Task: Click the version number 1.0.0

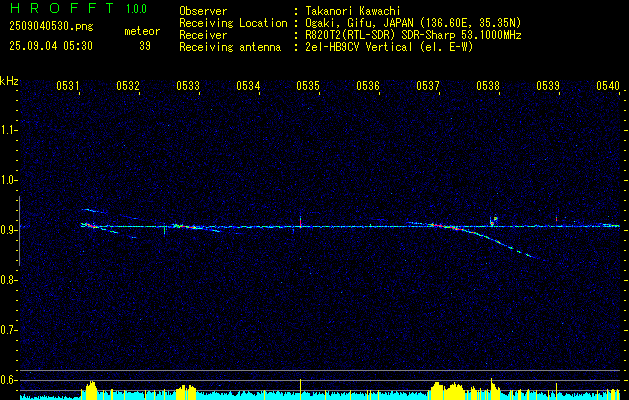Action: pyautogui.click(x=136, y=9)
